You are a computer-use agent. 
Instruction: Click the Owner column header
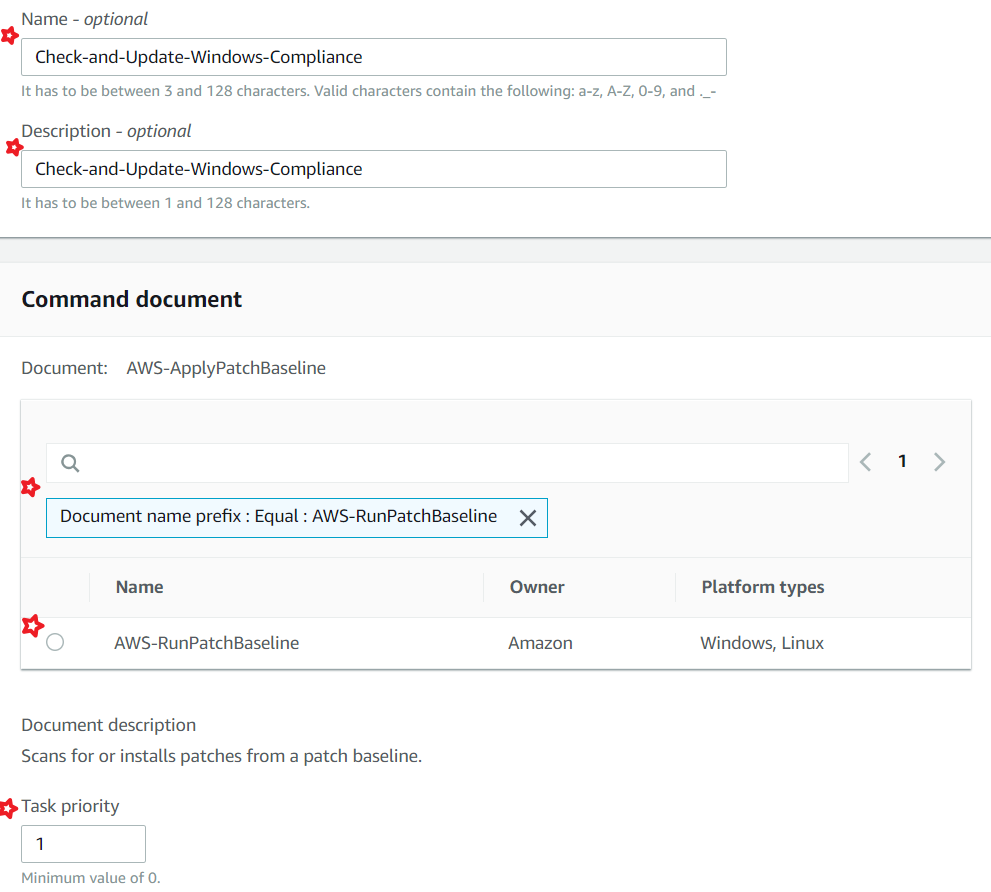(x=537, y=587)
